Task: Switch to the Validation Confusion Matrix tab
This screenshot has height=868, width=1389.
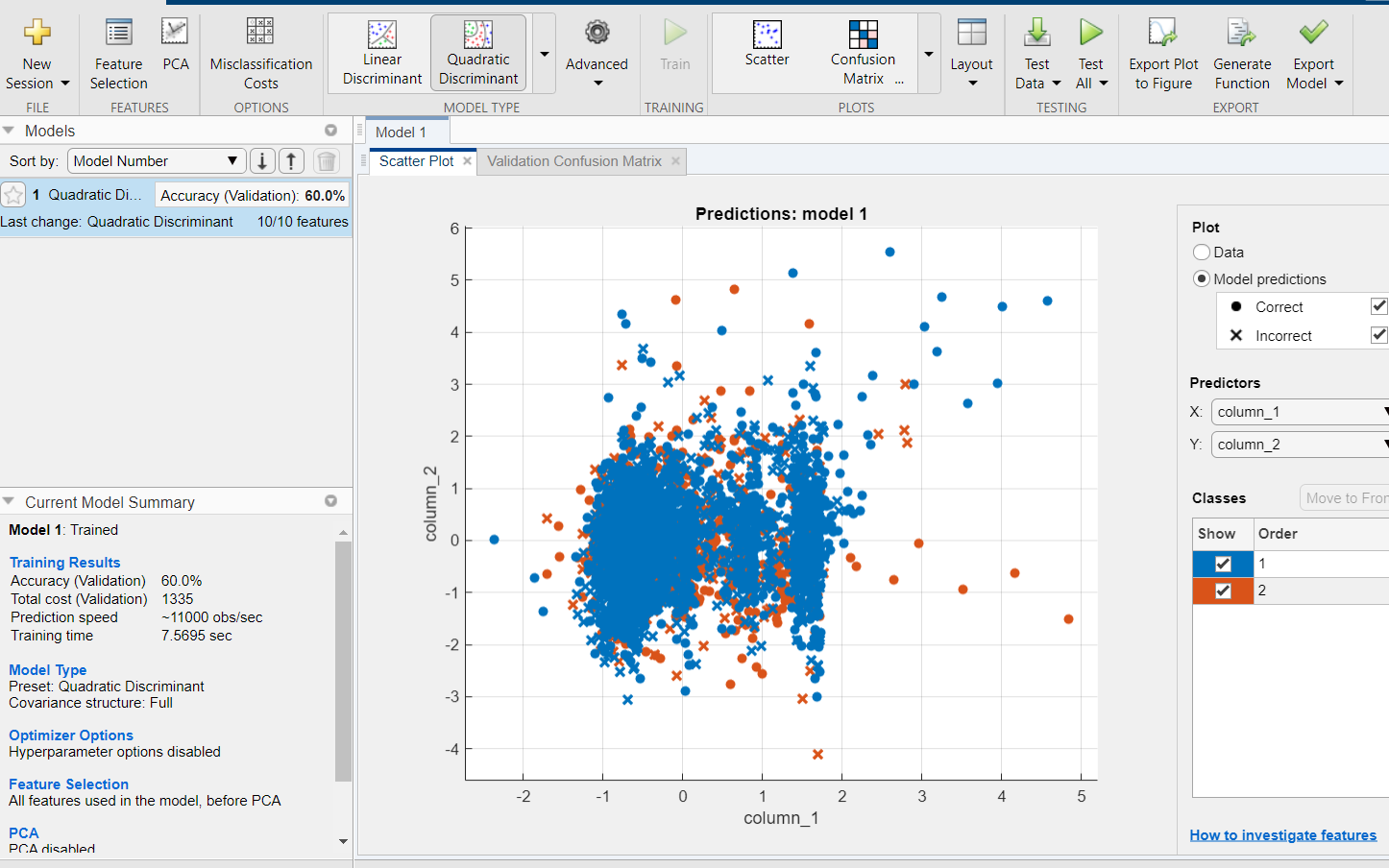Action: (x=573, y=161)
